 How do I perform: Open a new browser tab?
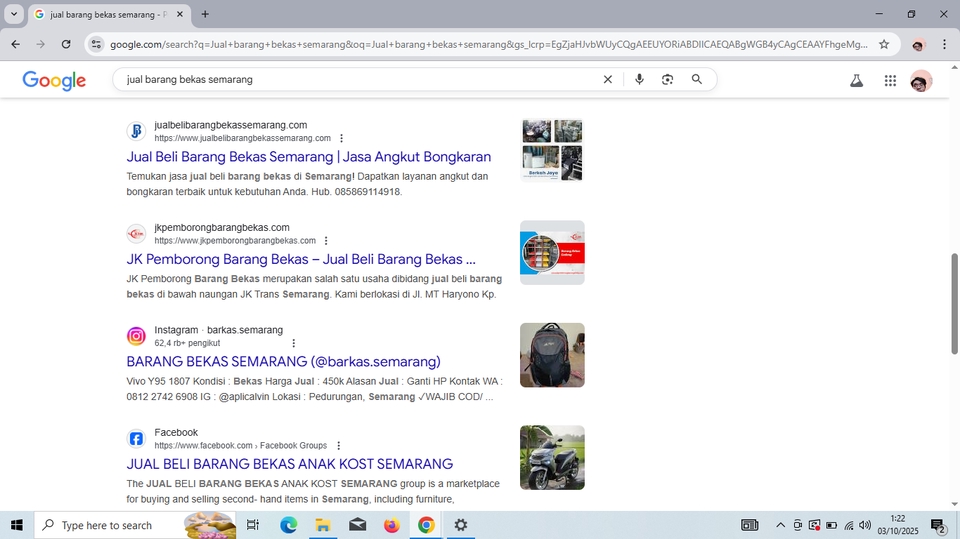coord(205,14)
